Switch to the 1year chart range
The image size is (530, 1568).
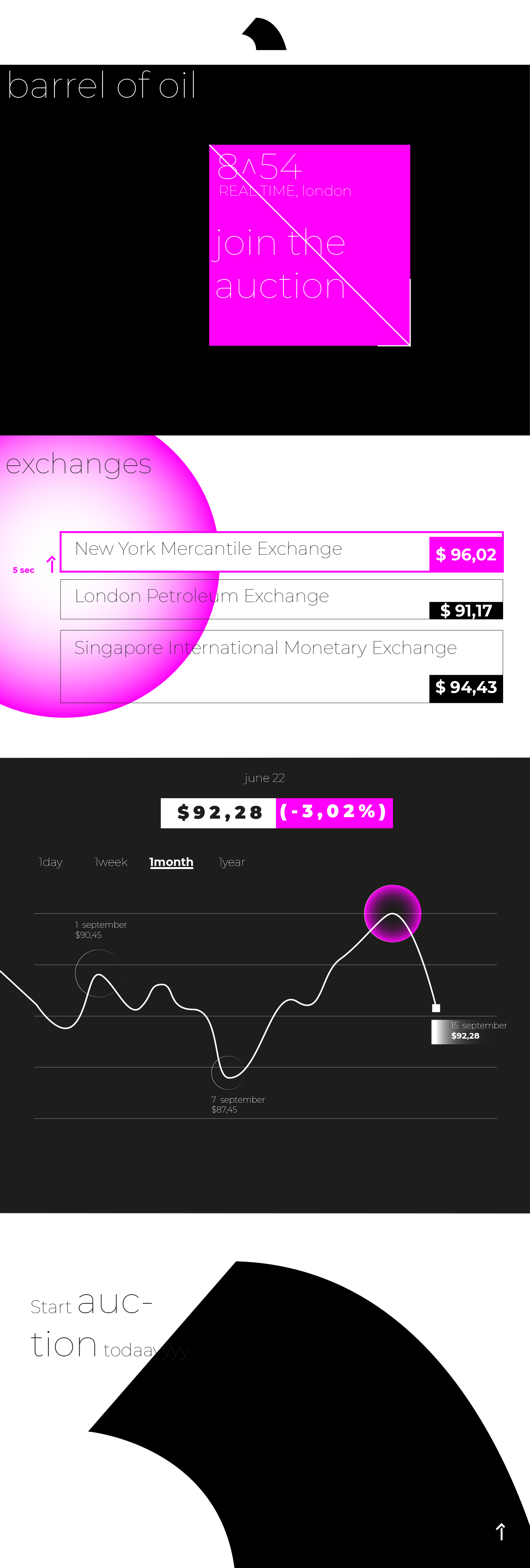click(x=231, y=862)
